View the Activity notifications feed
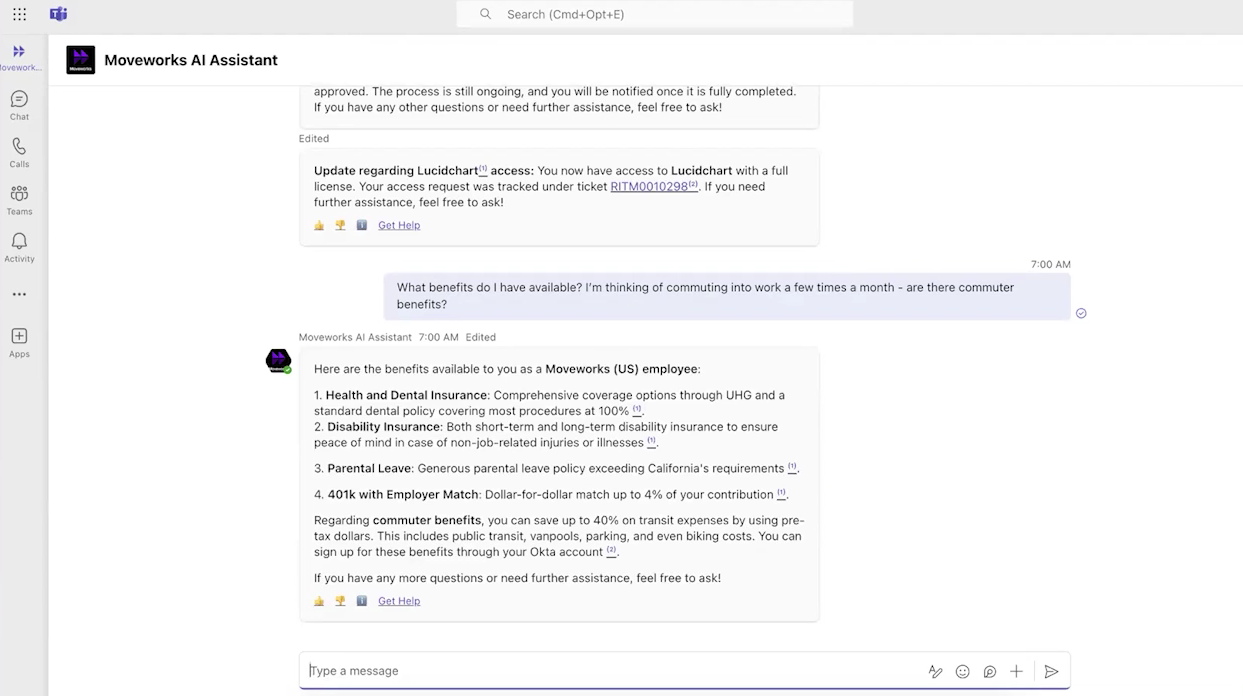 [x=19, y=247]
